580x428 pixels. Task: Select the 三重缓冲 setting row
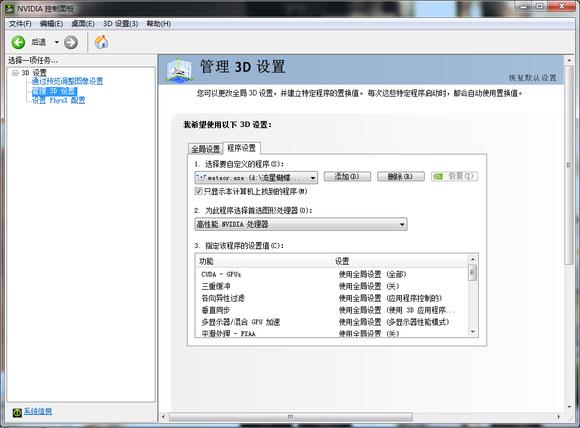coord(331,286)
